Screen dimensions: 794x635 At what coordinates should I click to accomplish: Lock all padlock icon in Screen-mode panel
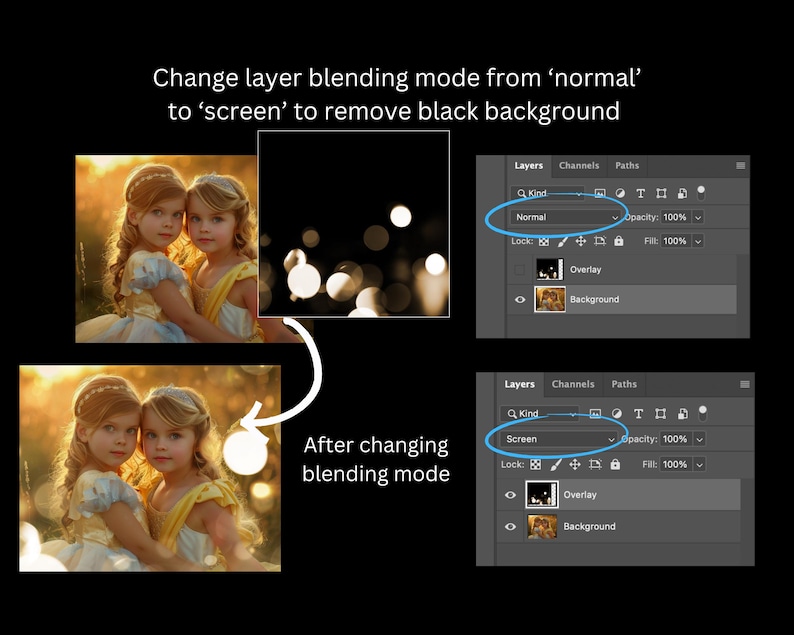(615, 464)
